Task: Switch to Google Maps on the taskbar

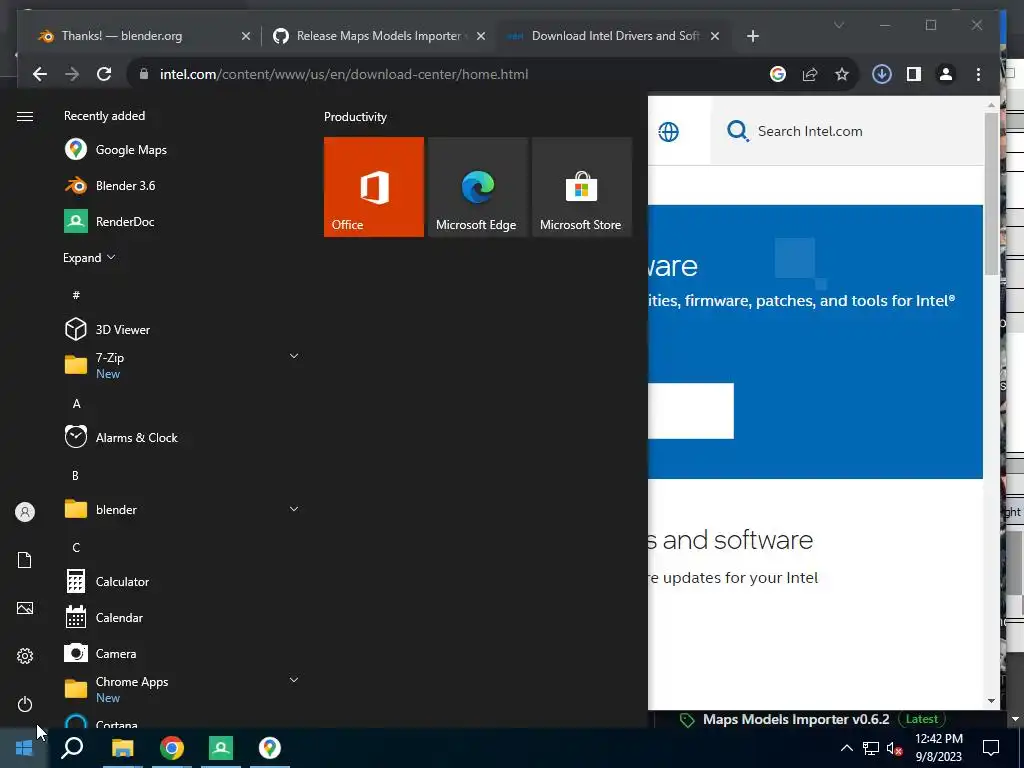Action: (x=270, y=748)
